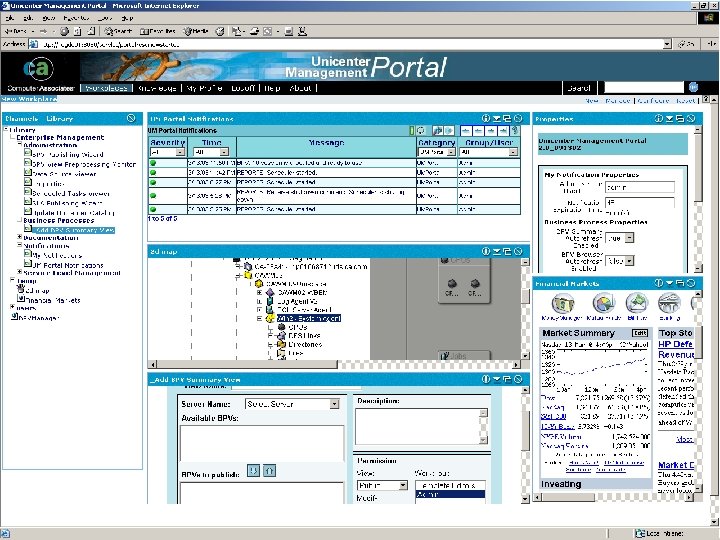Click 2D map horizontal scrollbar
The height and width of the screenshot is (540, 720).
[334, 364]
